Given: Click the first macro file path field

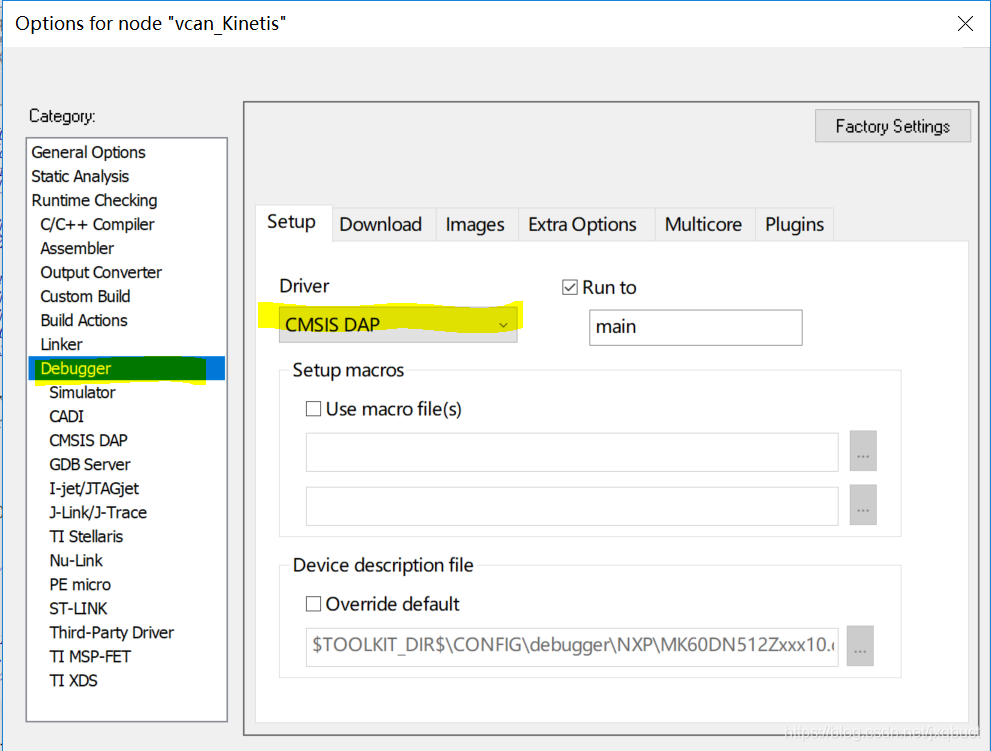Looking at the screenshot, I should [x=572, y=452].
